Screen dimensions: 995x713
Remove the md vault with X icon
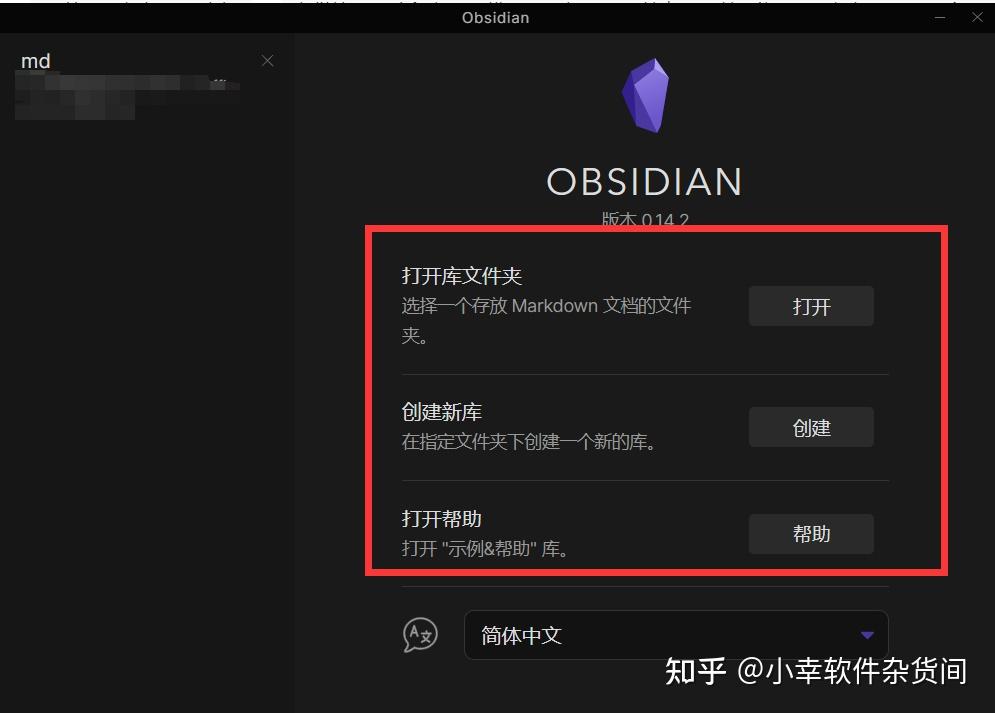[x=268, y=61]
